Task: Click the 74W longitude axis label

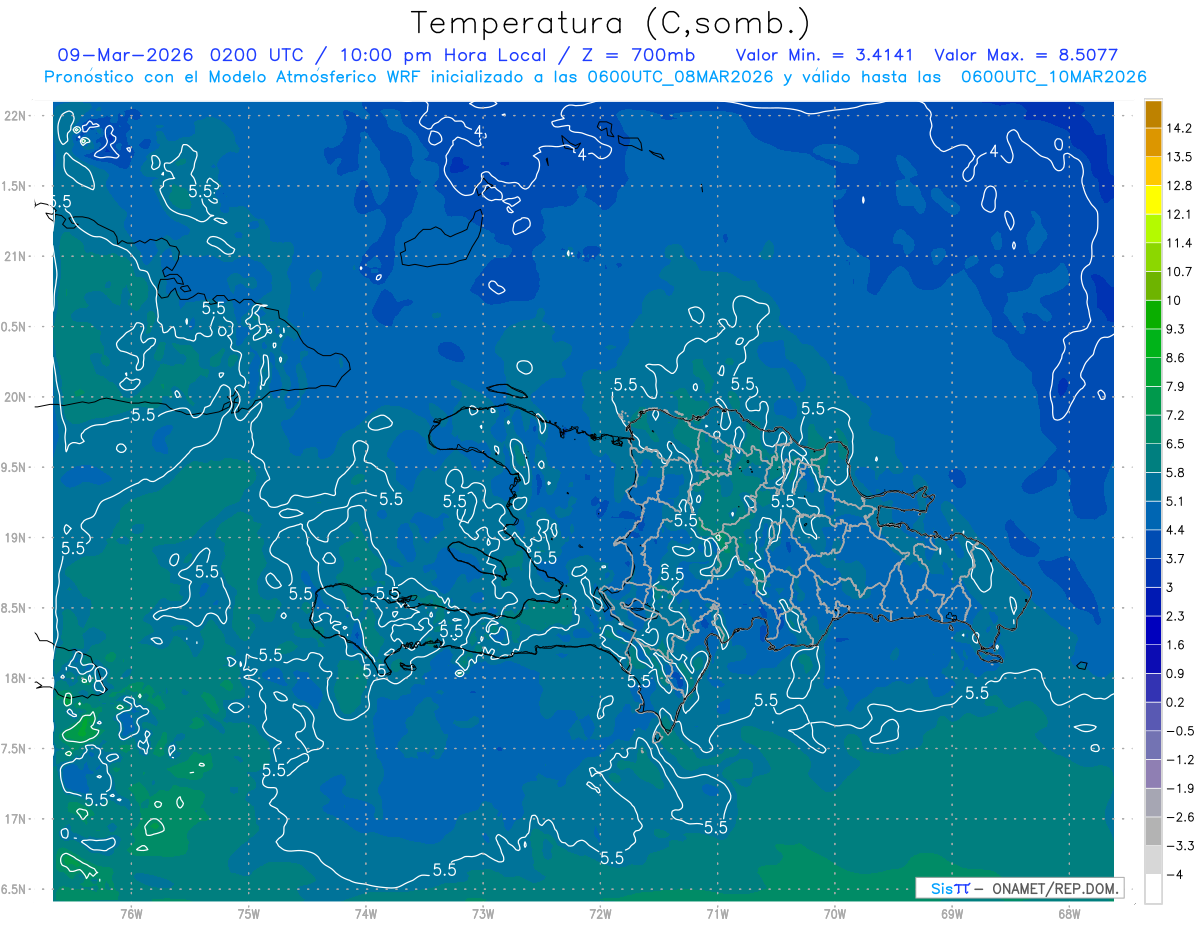Action: click(365, 913)
